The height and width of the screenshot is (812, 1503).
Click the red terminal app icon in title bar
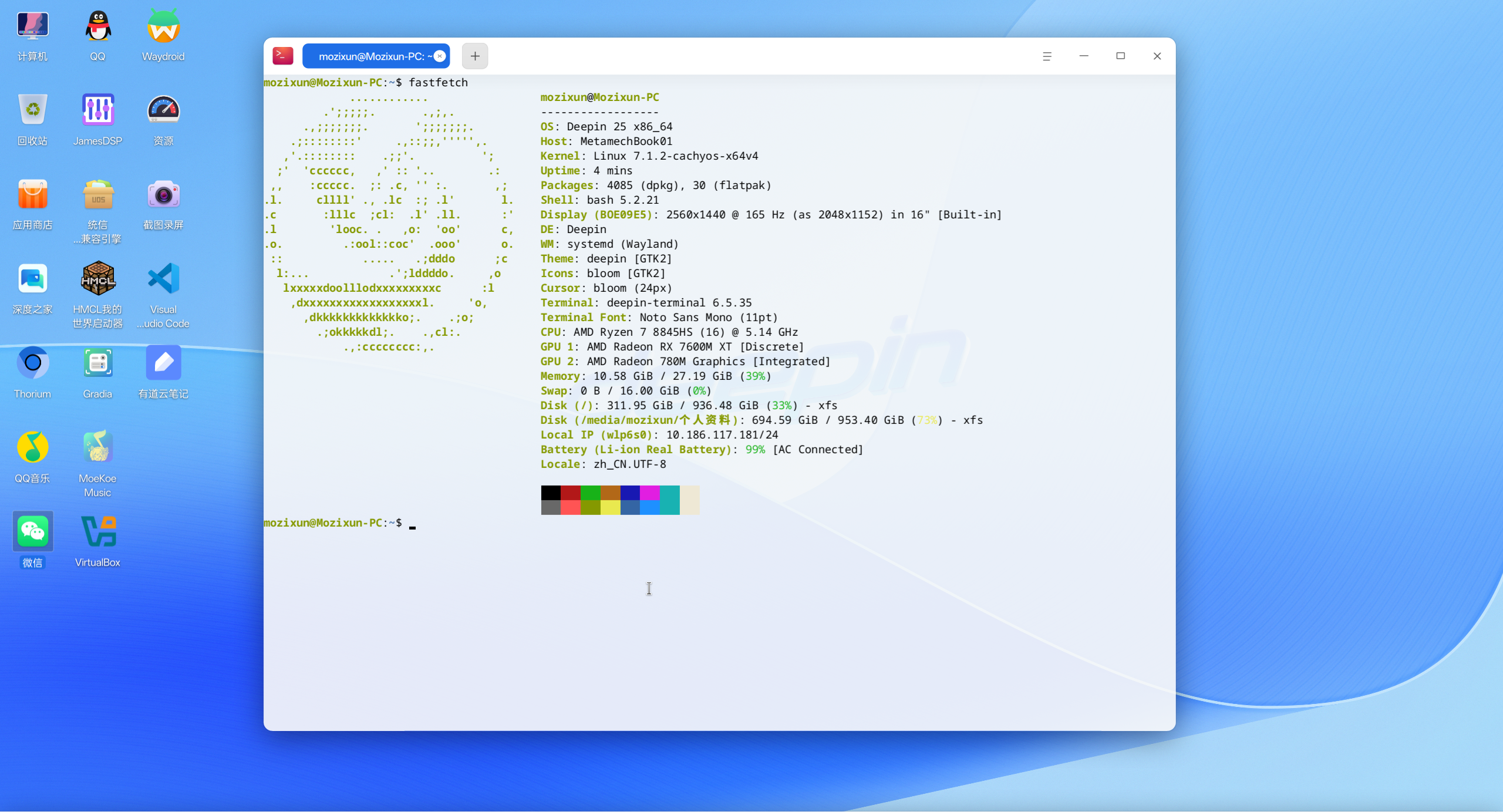coord(283,56)
